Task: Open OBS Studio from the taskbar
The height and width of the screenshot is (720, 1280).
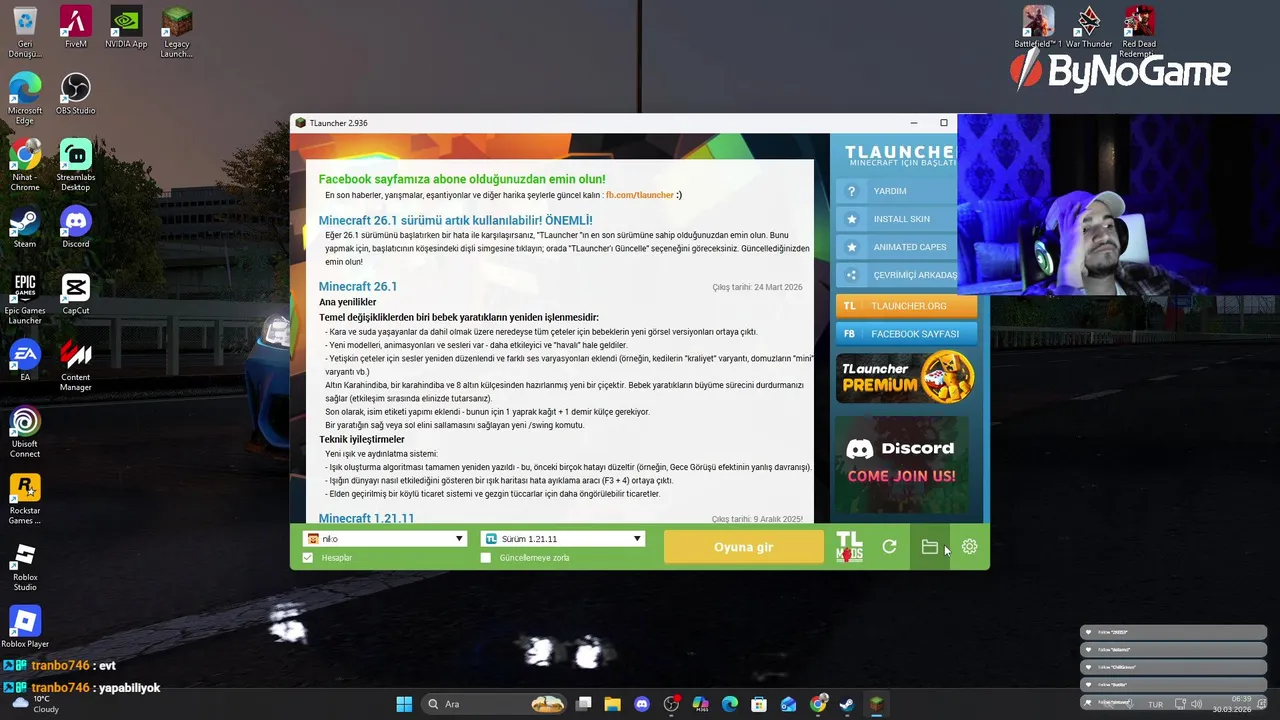Action: tap(671, 704)
